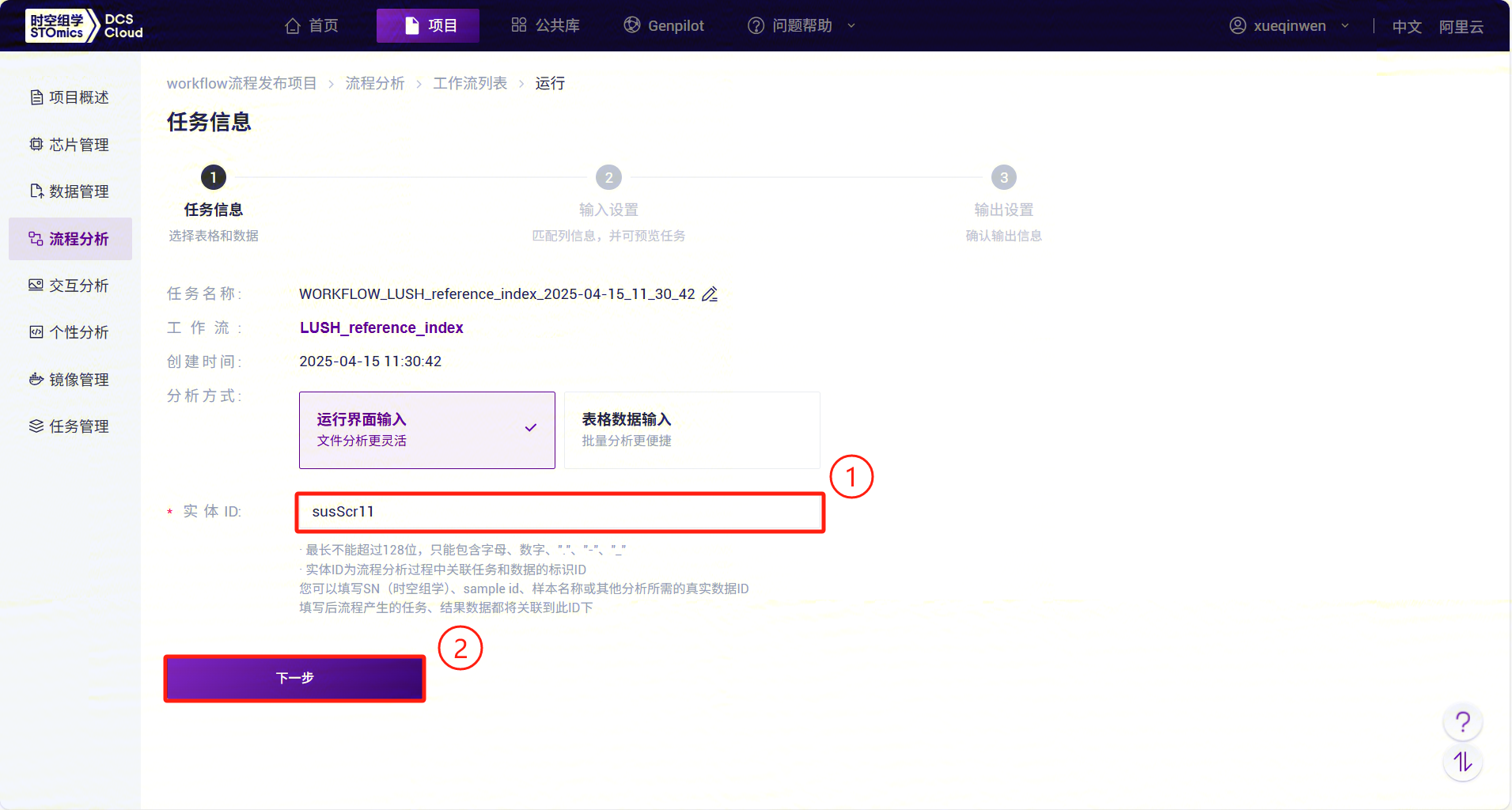Image resolution: width=1512 pixels, height=810 pixels.
Task: Go to 工作流列表 breadcrumb
Action: [x=470, y=83]
